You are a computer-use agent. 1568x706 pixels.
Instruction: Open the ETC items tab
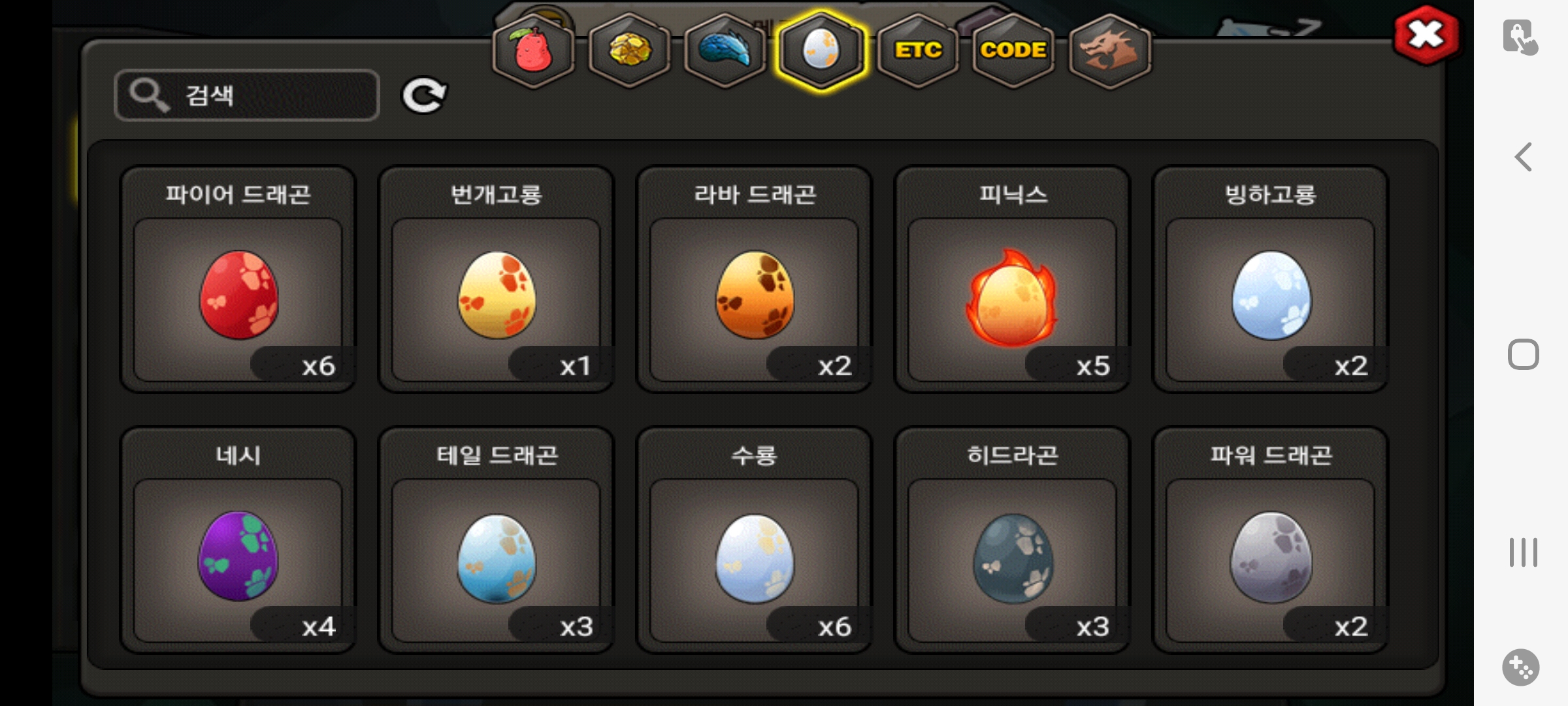[x=918, y=50]
